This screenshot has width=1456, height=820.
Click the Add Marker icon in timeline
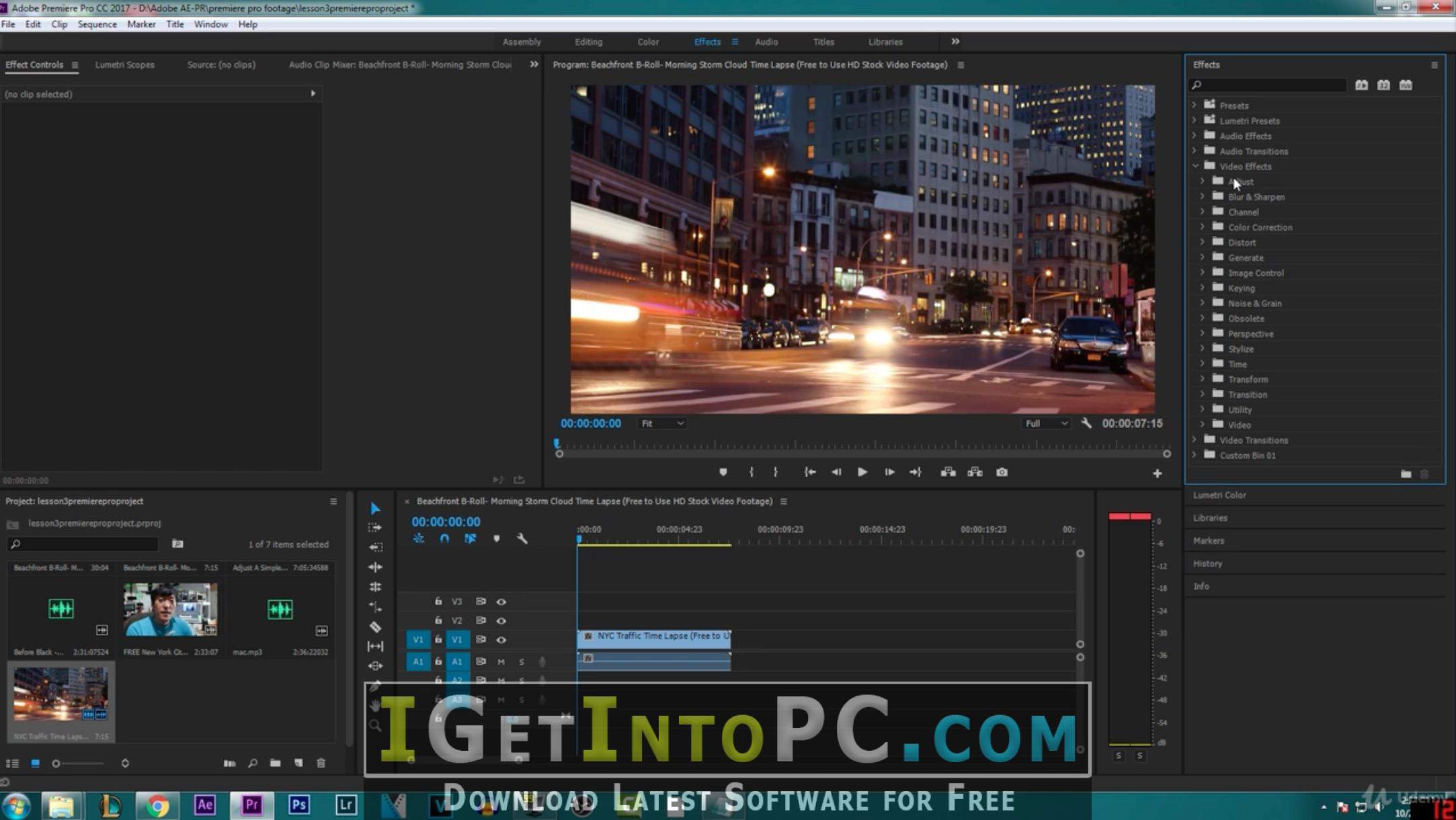[498, 539]
